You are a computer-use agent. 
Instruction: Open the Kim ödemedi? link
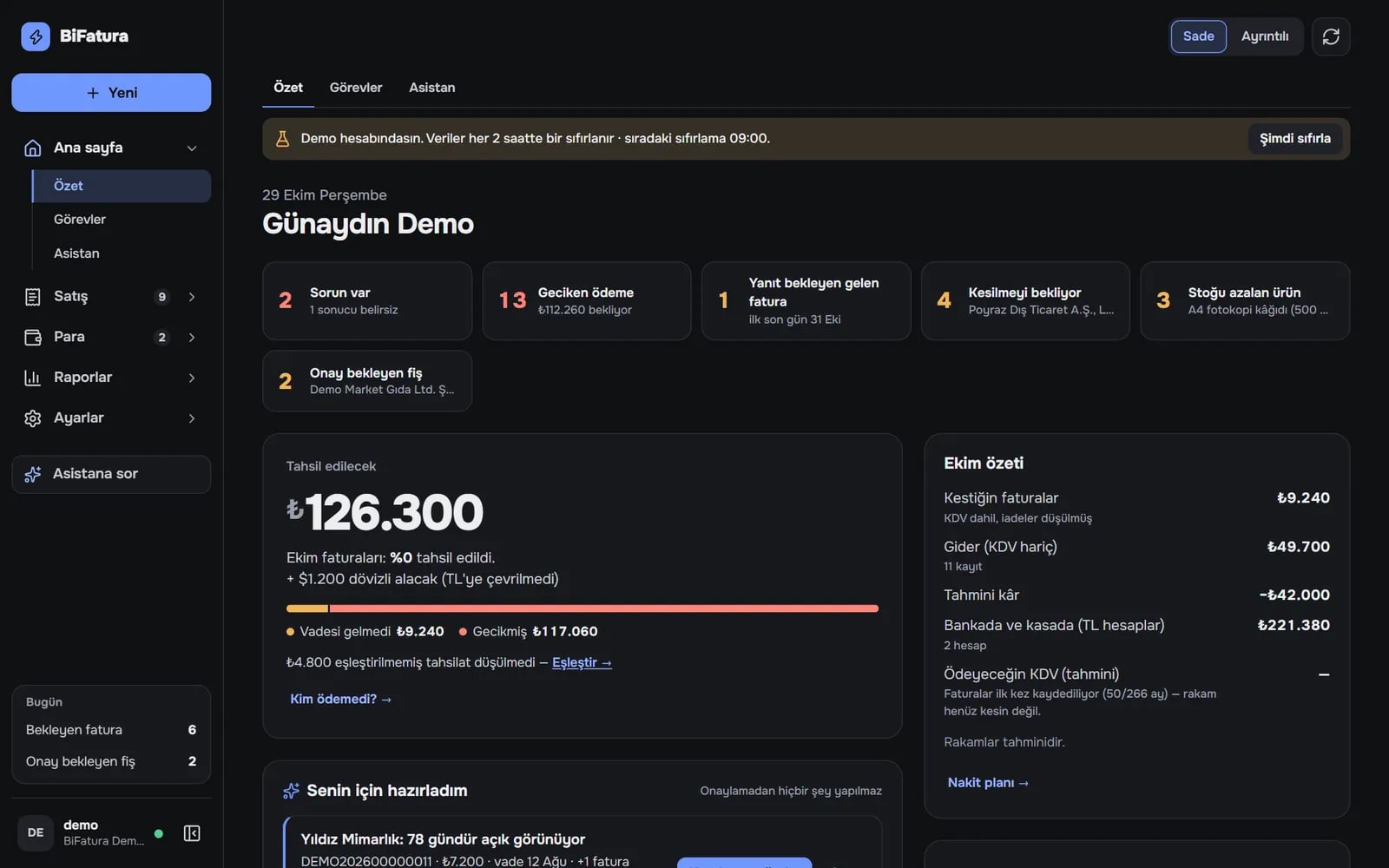340,699
